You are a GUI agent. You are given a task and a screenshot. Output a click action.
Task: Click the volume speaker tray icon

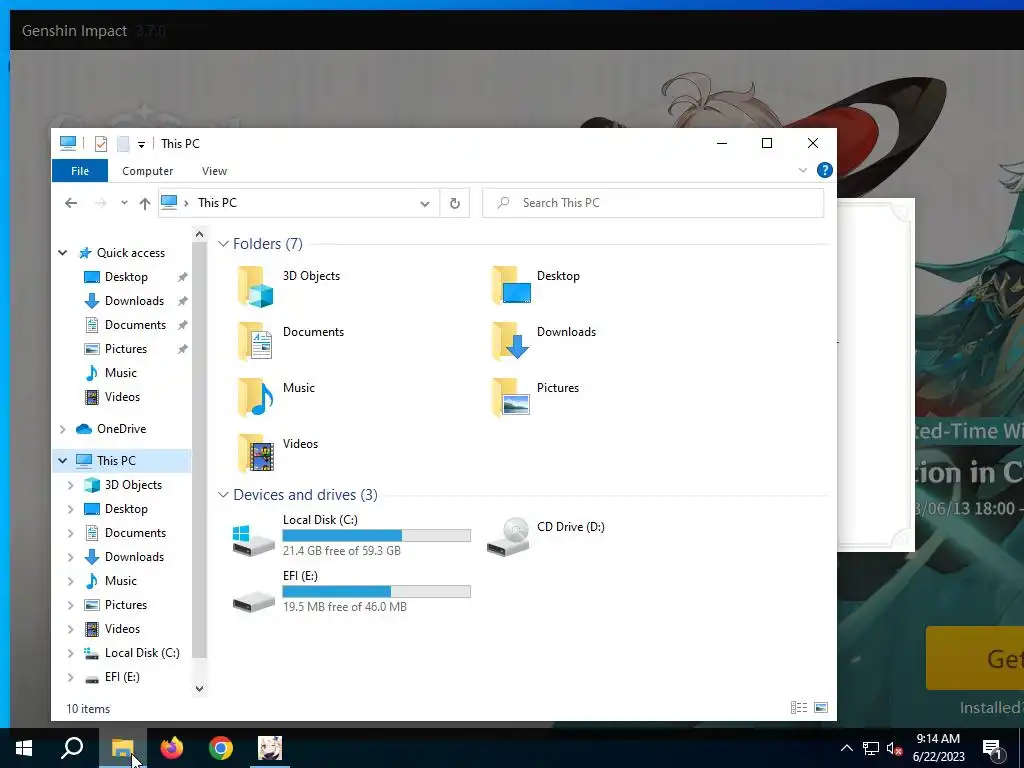pyautogui.click(x=895, y=748)
